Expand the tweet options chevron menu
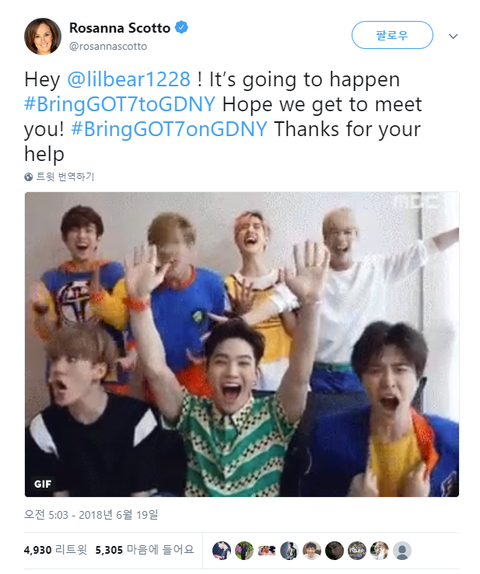The height and width of the screenshot is (574, 480). (x=453, y=36)
